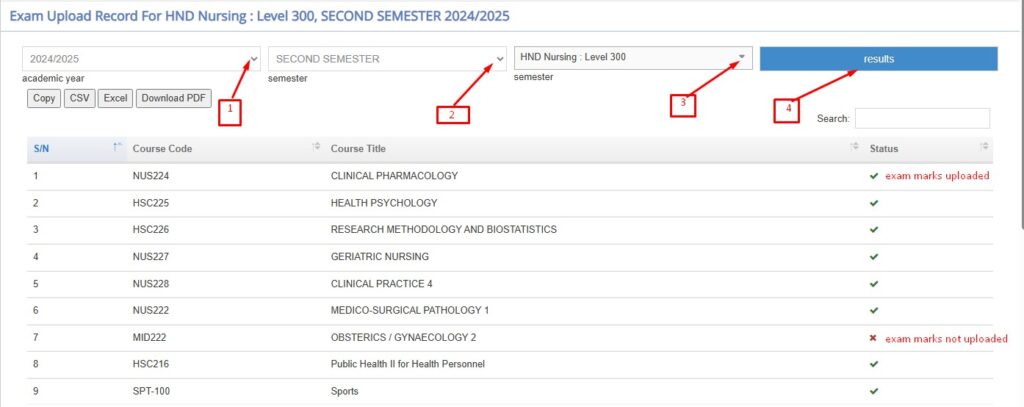The width and height of the screenshot is (1024, 407).
Task: Click the Course Code column header
Action: pos(163,149)
